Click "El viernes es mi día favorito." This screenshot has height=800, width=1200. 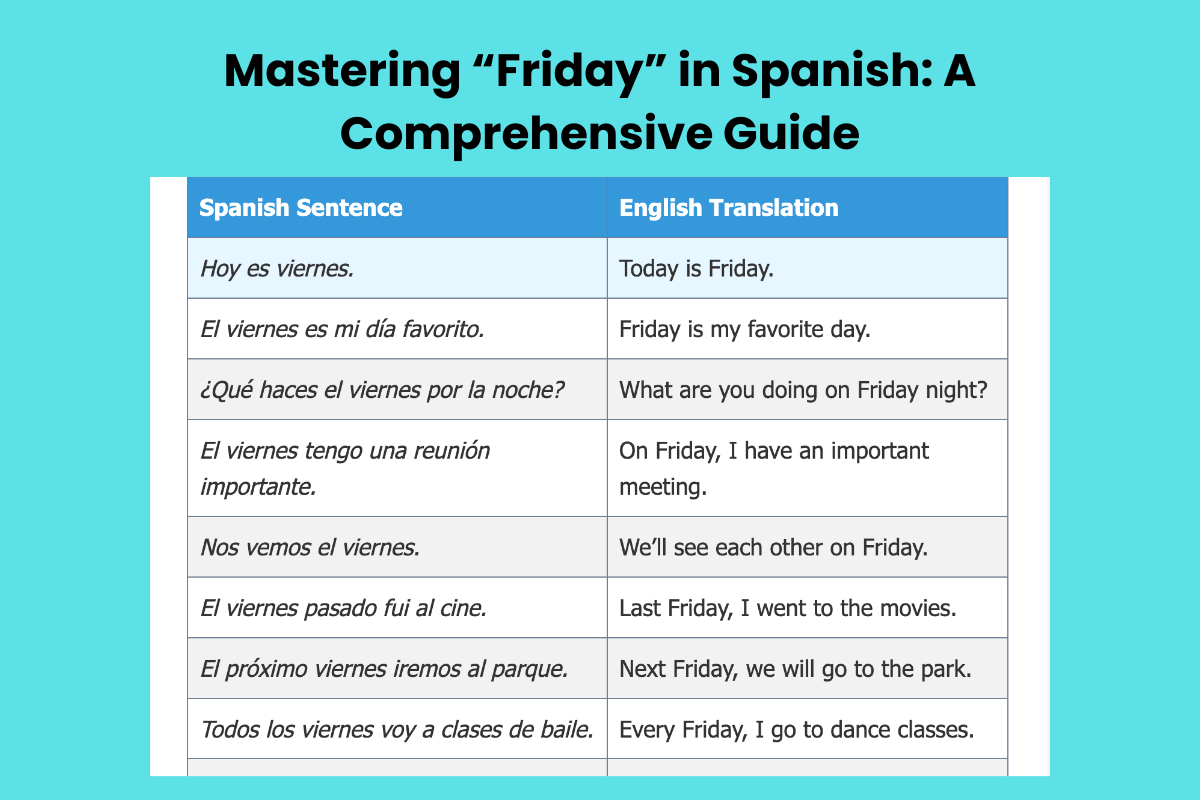[x=342, y=329]
